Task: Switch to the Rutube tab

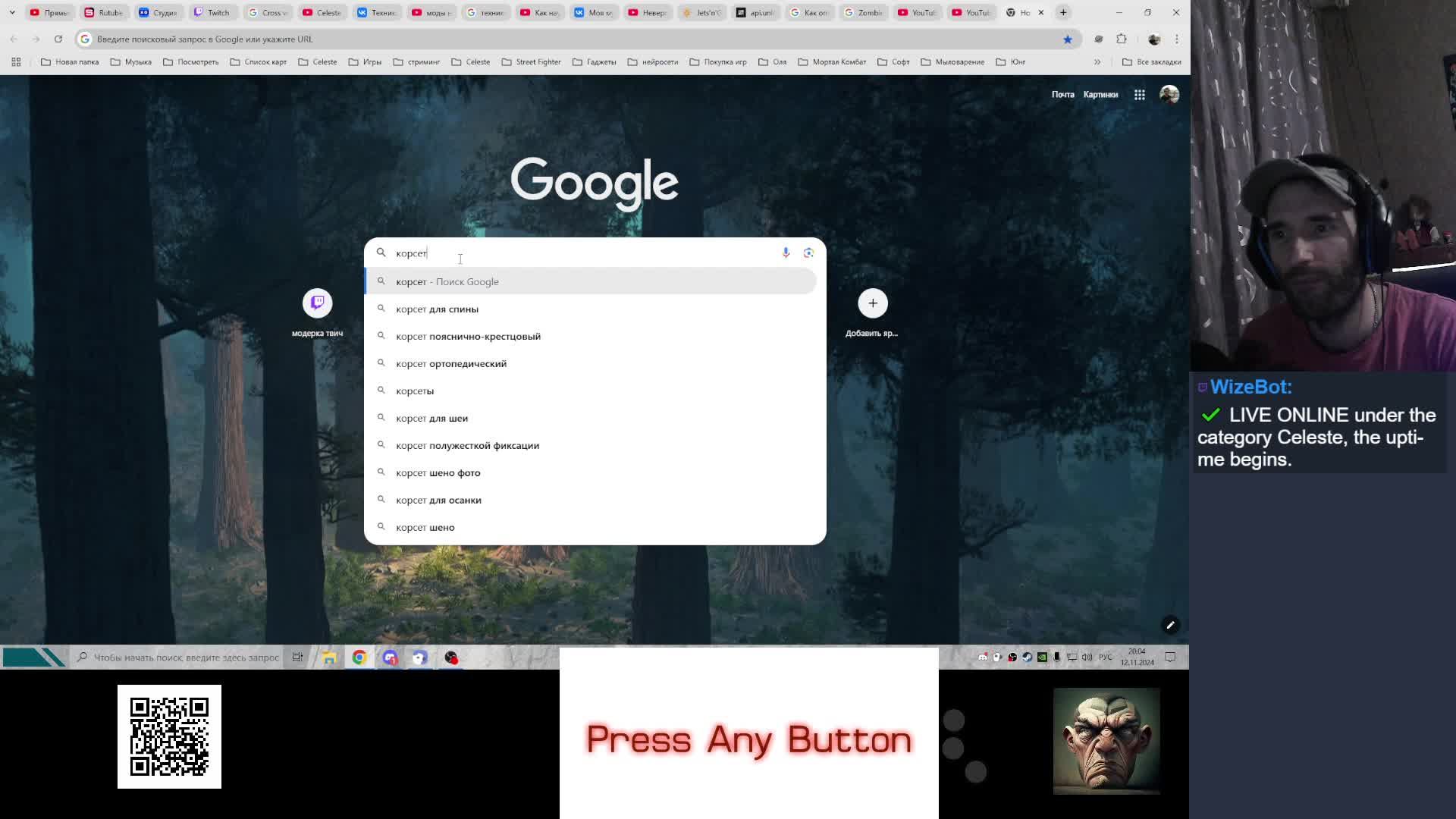Action: (103, 13)
